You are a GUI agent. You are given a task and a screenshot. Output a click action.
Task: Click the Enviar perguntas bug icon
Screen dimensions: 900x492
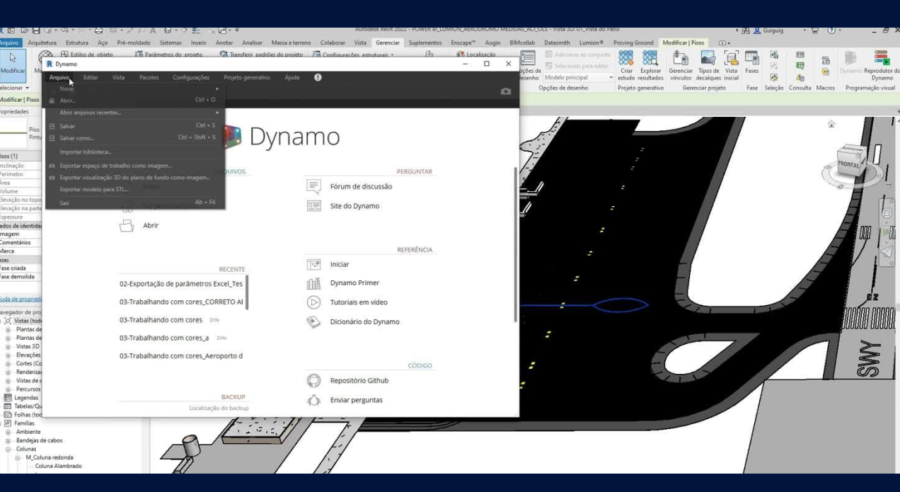(313, 400)
